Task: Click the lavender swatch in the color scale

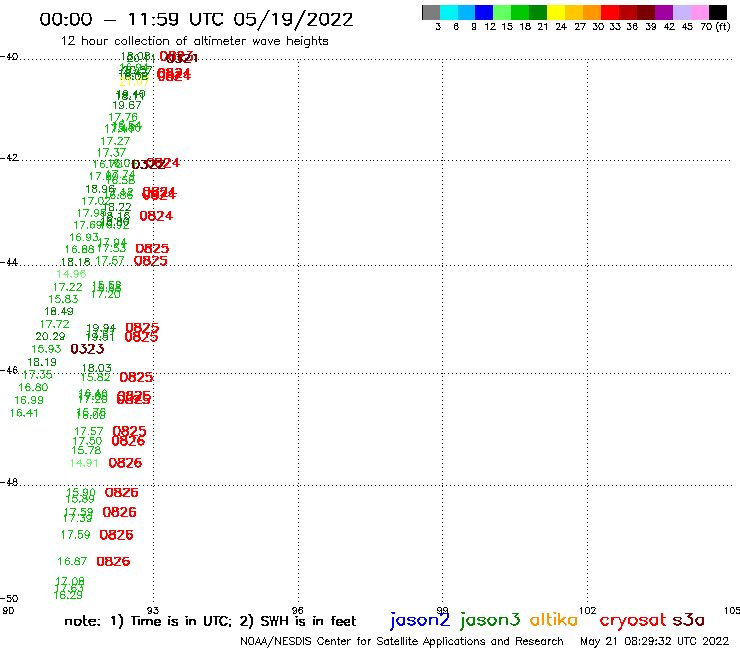Action: coord(681,13)
